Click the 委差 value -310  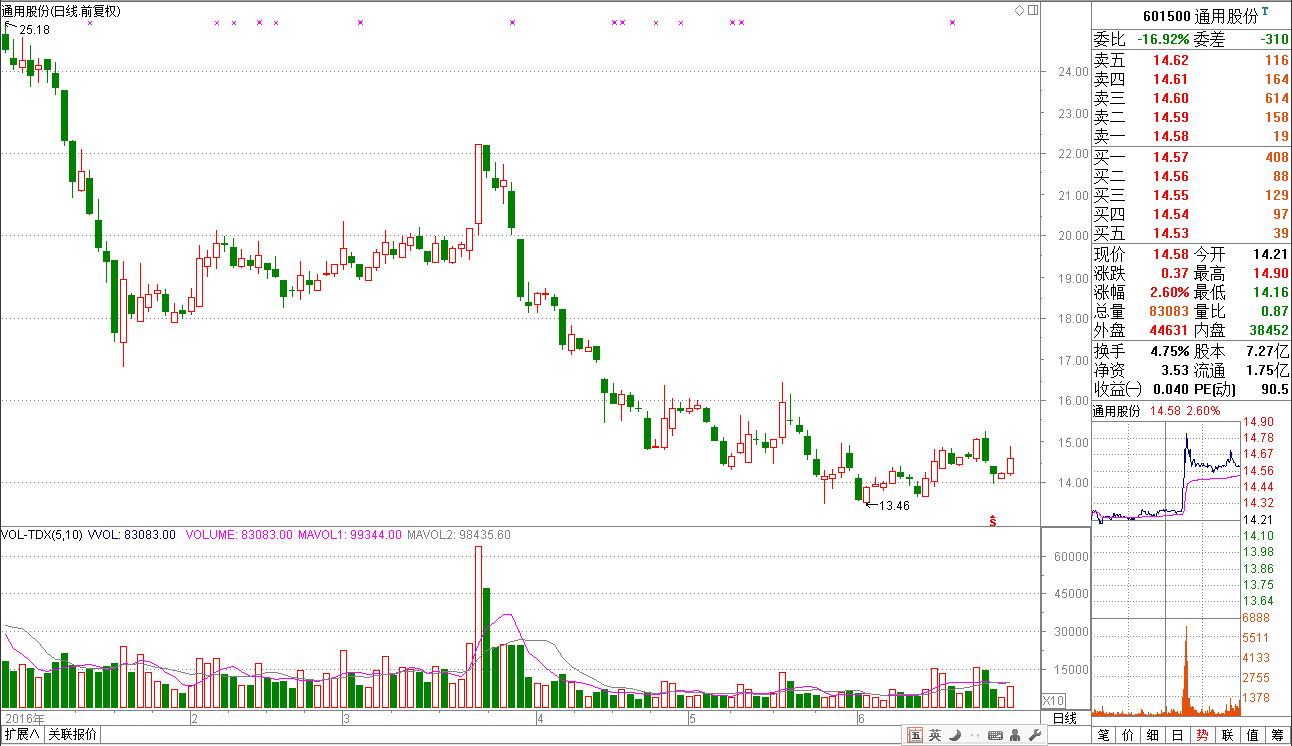point(1274,40)
